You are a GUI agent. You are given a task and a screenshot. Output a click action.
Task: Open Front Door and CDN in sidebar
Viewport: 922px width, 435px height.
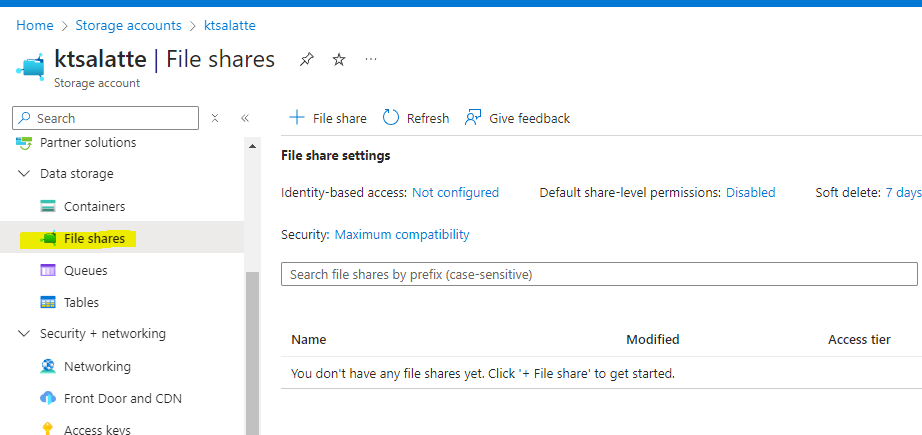point(123,398)
